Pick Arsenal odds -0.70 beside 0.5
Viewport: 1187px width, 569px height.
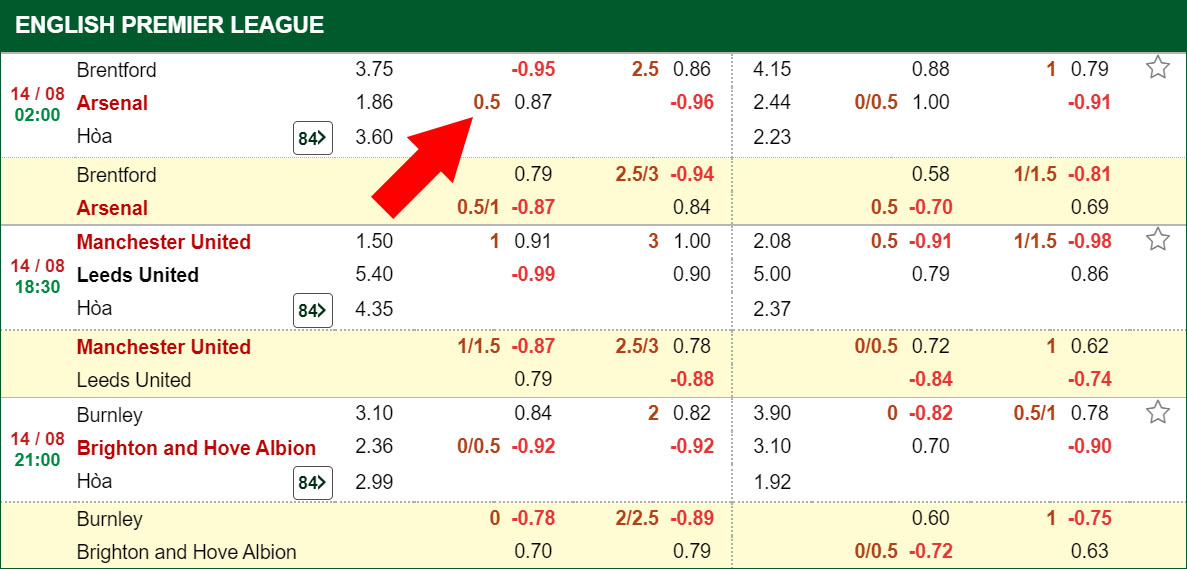tap(930, 207)
